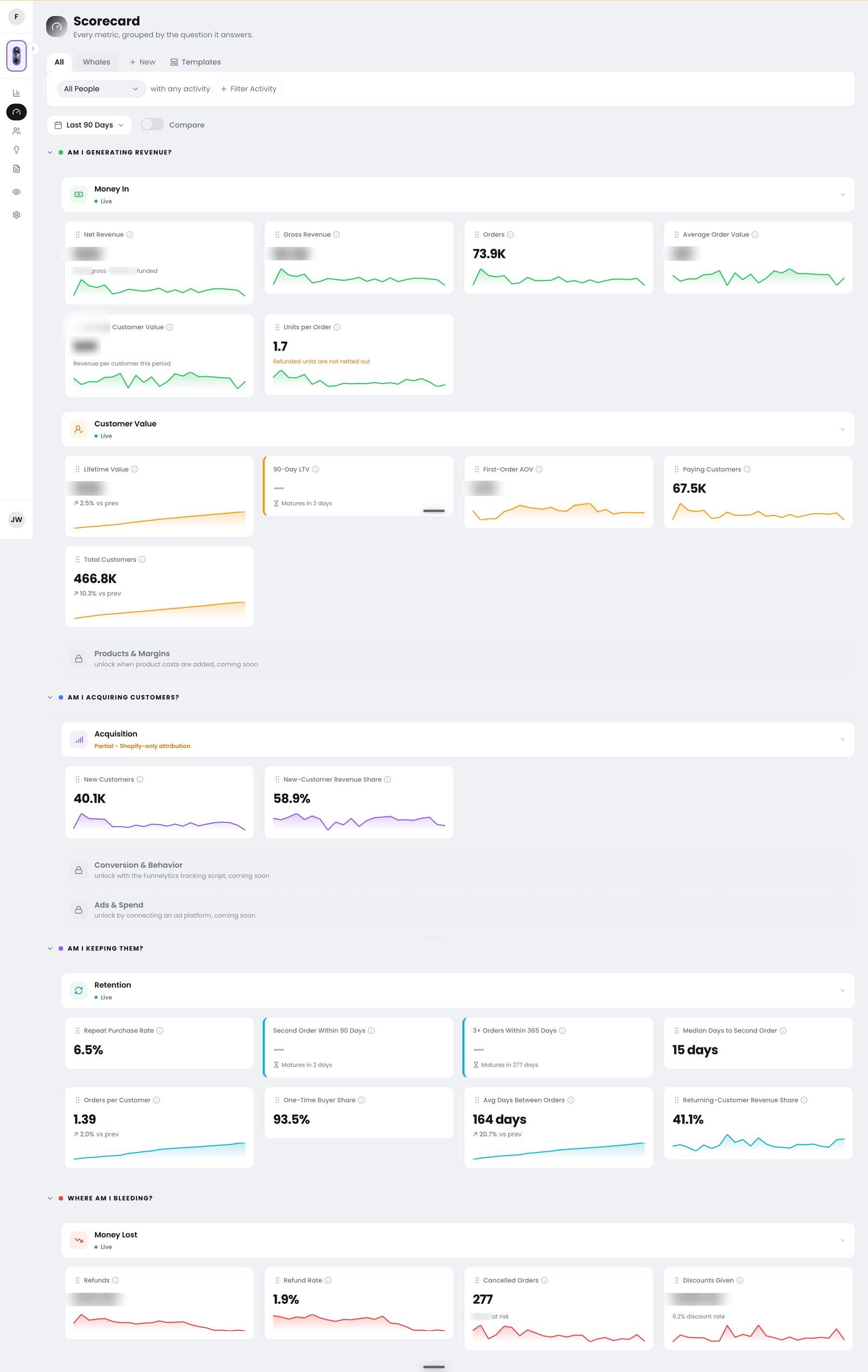The image size is (868, 1372).
Task: Show info for Gross Revenue metric
Action: (x=337, y=235)
